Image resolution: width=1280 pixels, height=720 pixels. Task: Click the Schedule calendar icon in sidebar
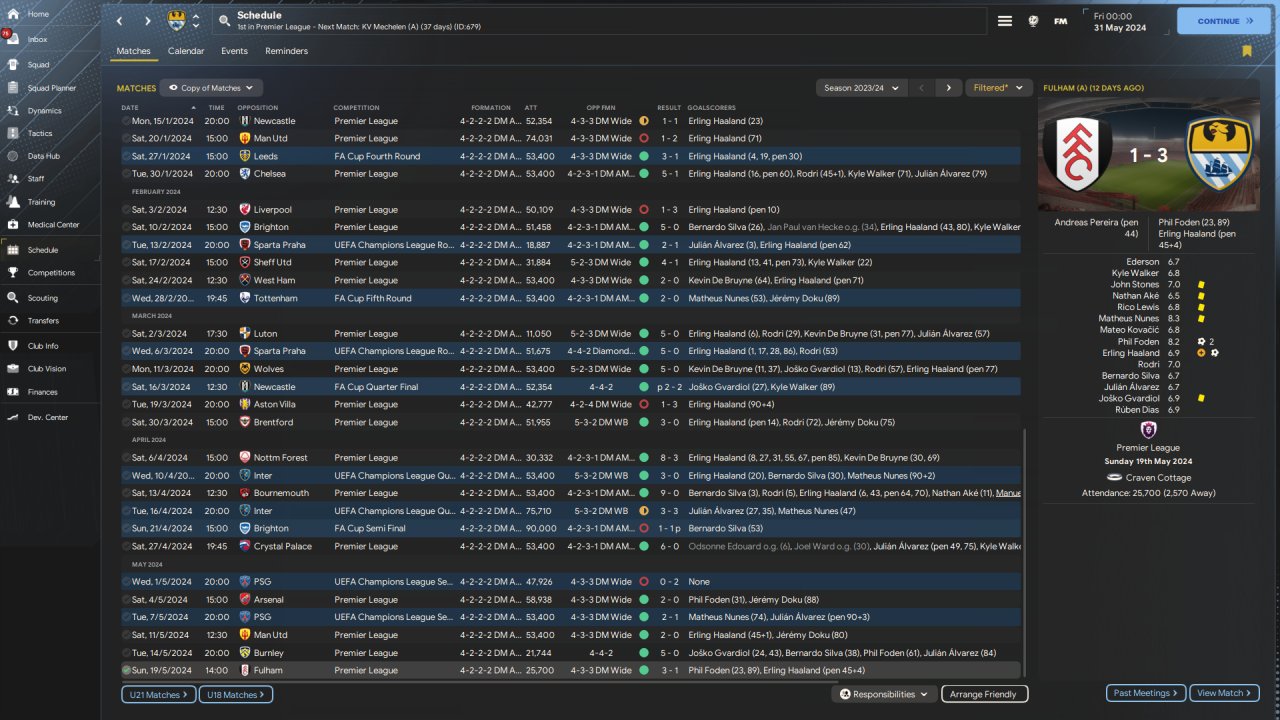(14, 250)
